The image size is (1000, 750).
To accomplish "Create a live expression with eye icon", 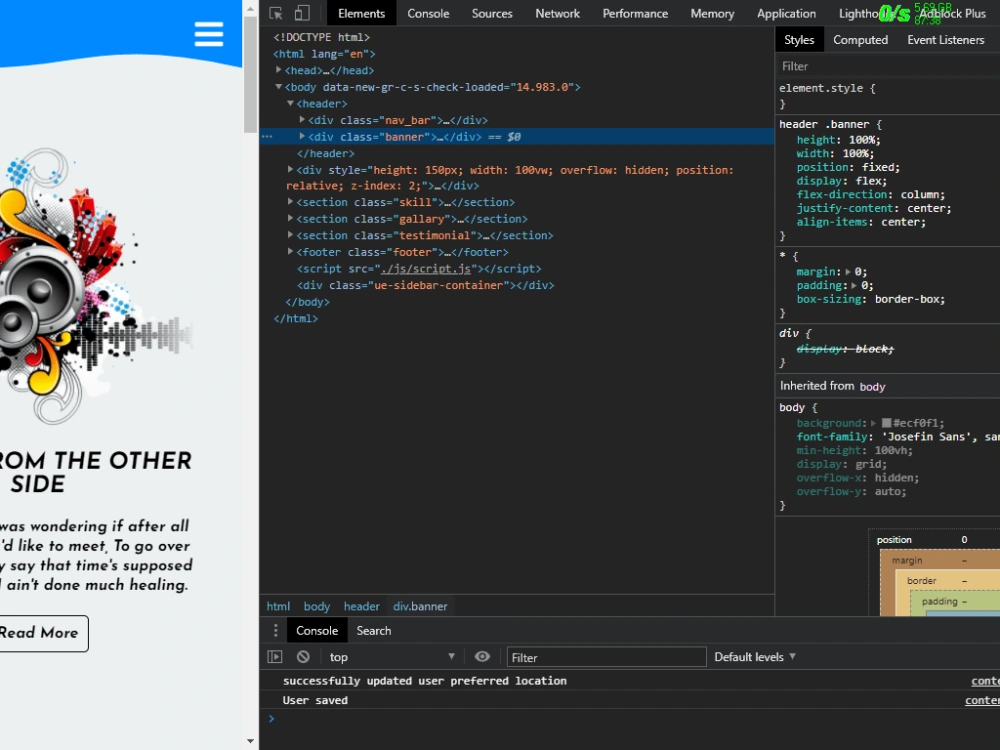I will tap(482, 657).
